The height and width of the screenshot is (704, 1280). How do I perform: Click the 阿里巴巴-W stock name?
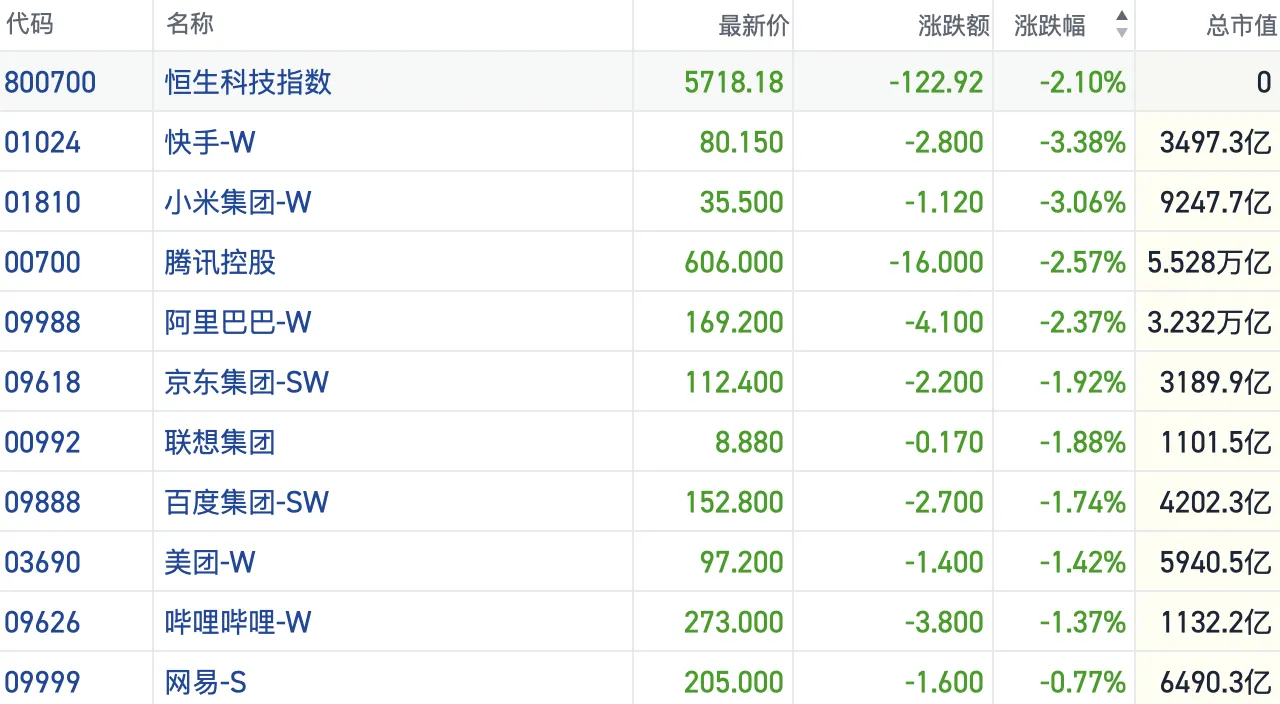point(238,322)
